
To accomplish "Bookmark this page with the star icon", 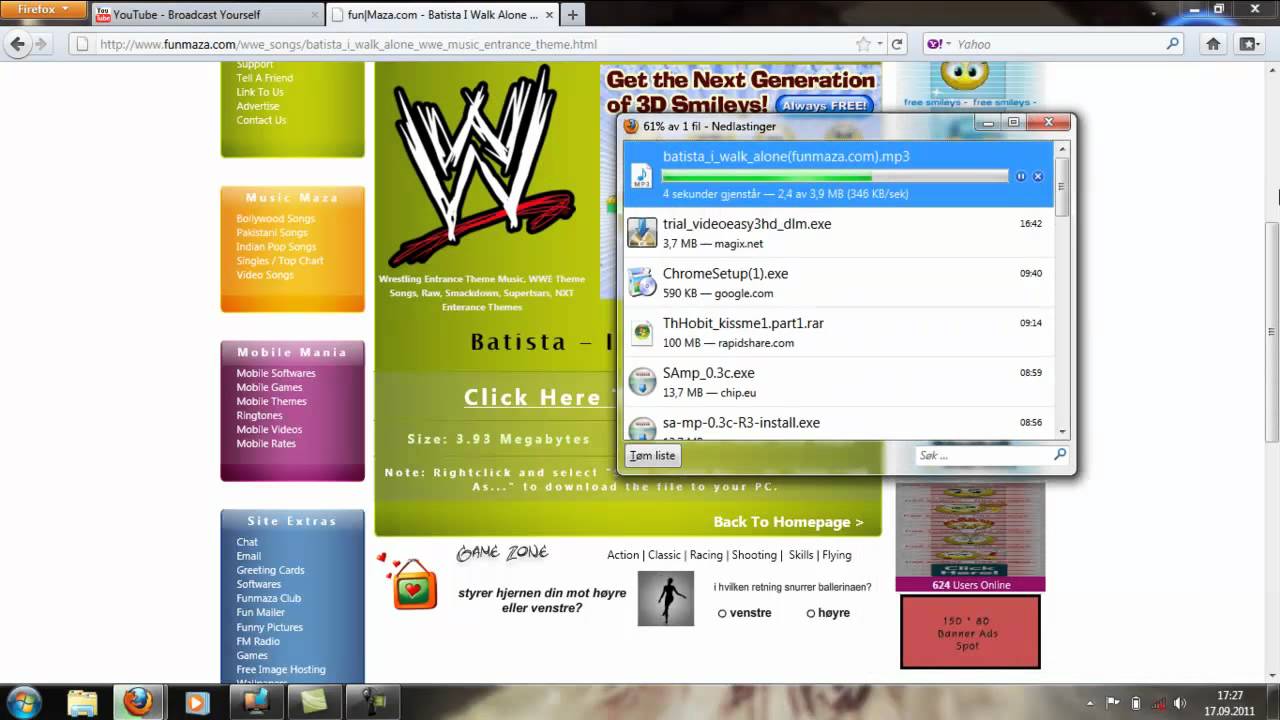I will [x=863, y=44].
